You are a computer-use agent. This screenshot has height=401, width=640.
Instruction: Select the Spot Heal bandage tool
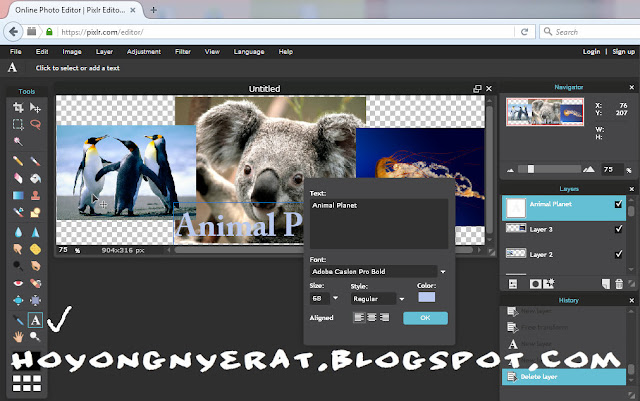[35, 283]
